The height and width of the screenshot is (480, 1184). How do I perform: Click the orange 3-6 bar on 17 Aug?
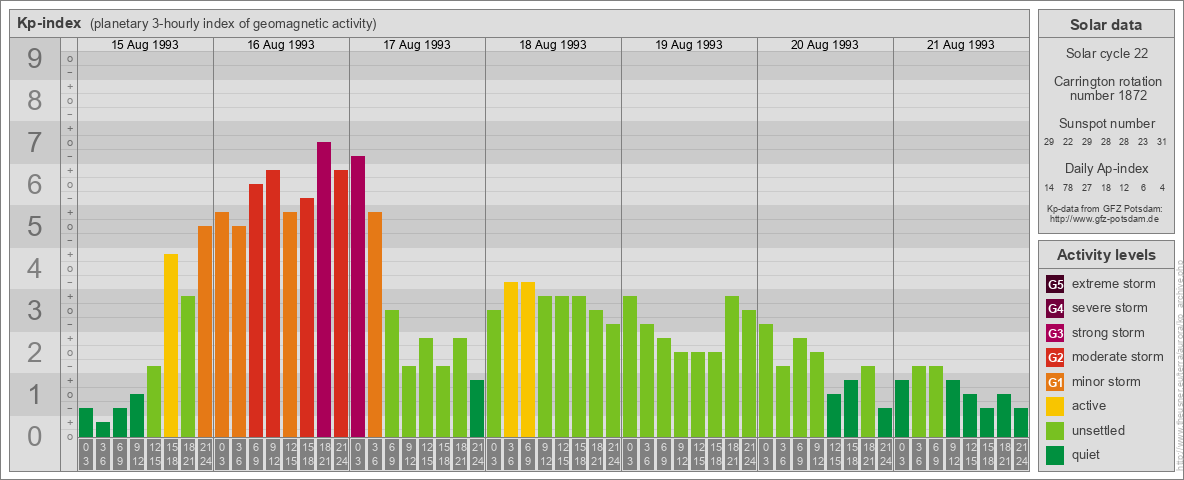(x=375, y=325)
